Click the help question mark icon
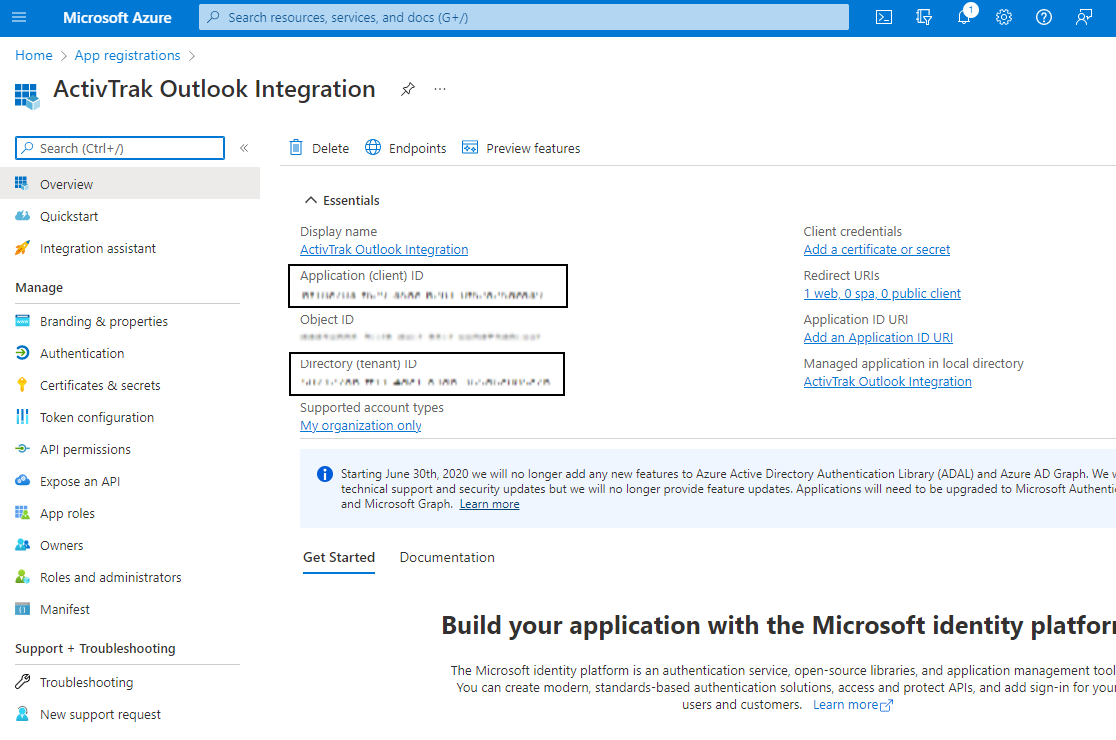 coord(1044,17)
